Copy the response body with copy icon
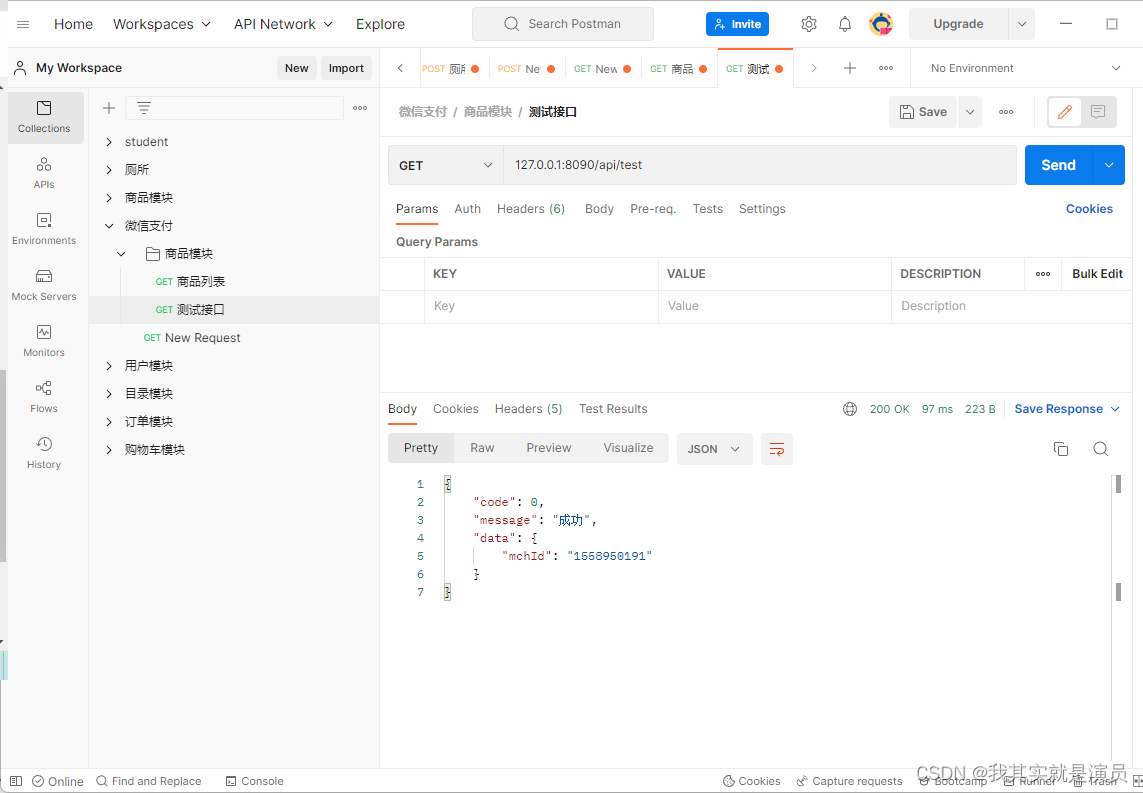 pyautogui.click(x=1061, y=449)
